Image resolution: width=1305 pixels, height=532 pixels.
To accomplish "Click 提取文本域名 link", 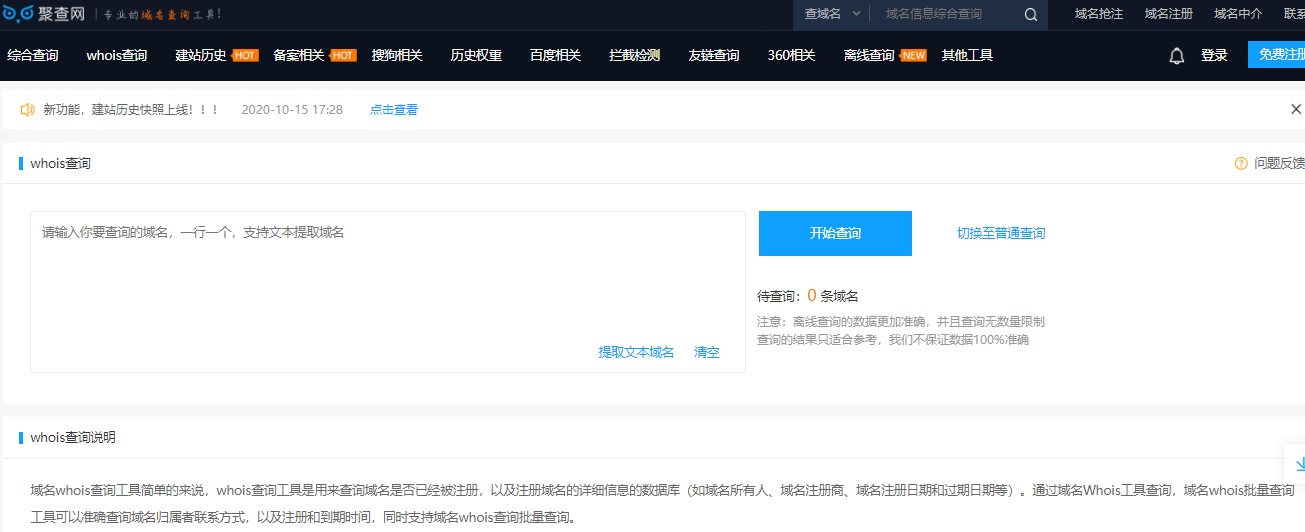I will click(x=636, y=352).
